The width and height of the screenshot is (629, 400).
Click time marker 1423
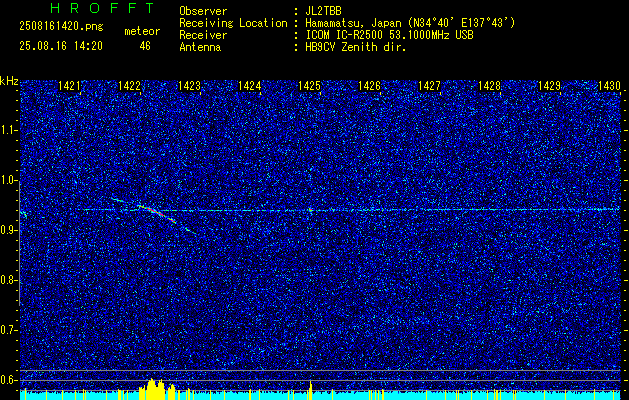(x=189, y=85)
